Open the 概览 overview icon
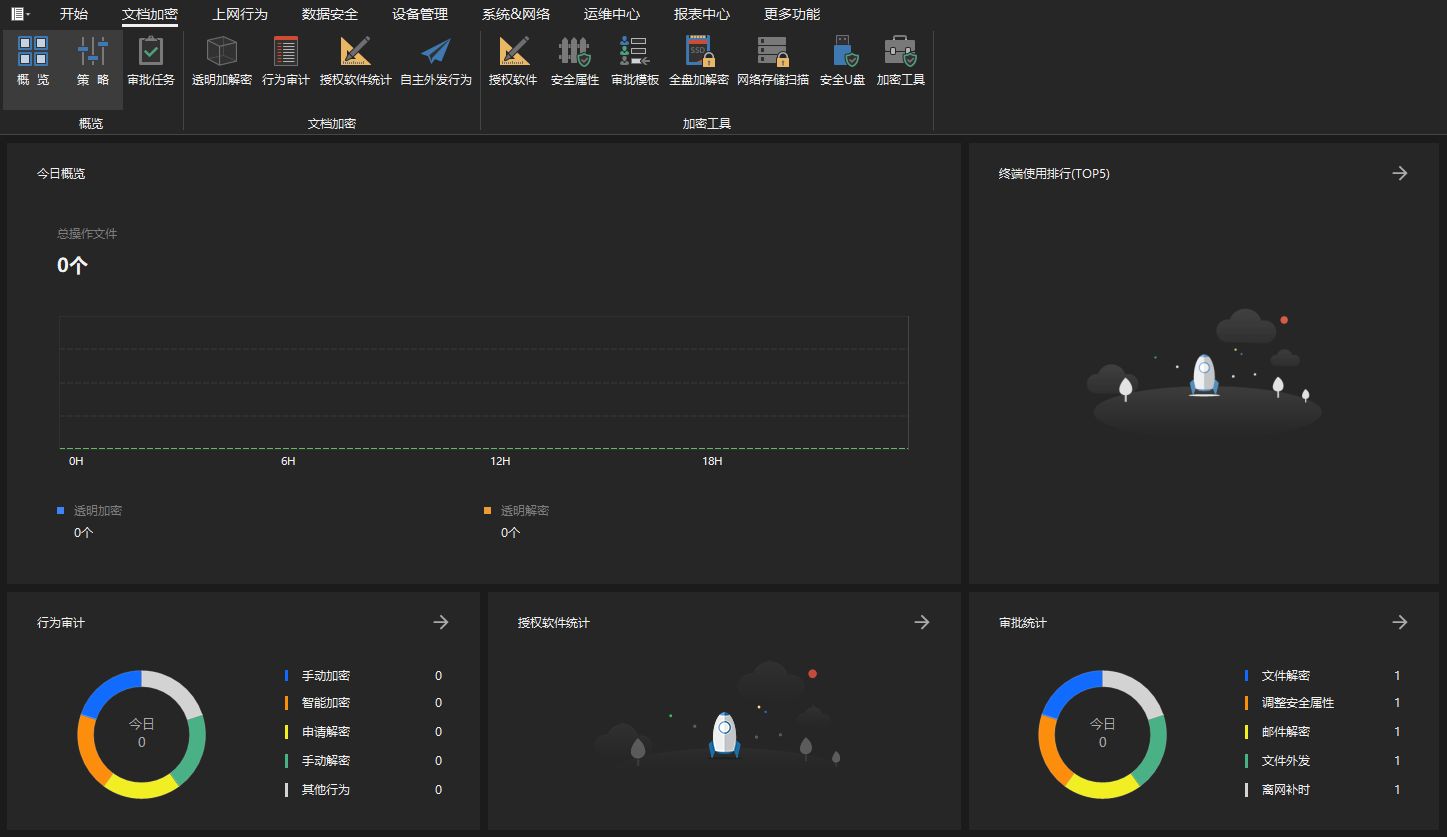 click(x=33, y=61)
